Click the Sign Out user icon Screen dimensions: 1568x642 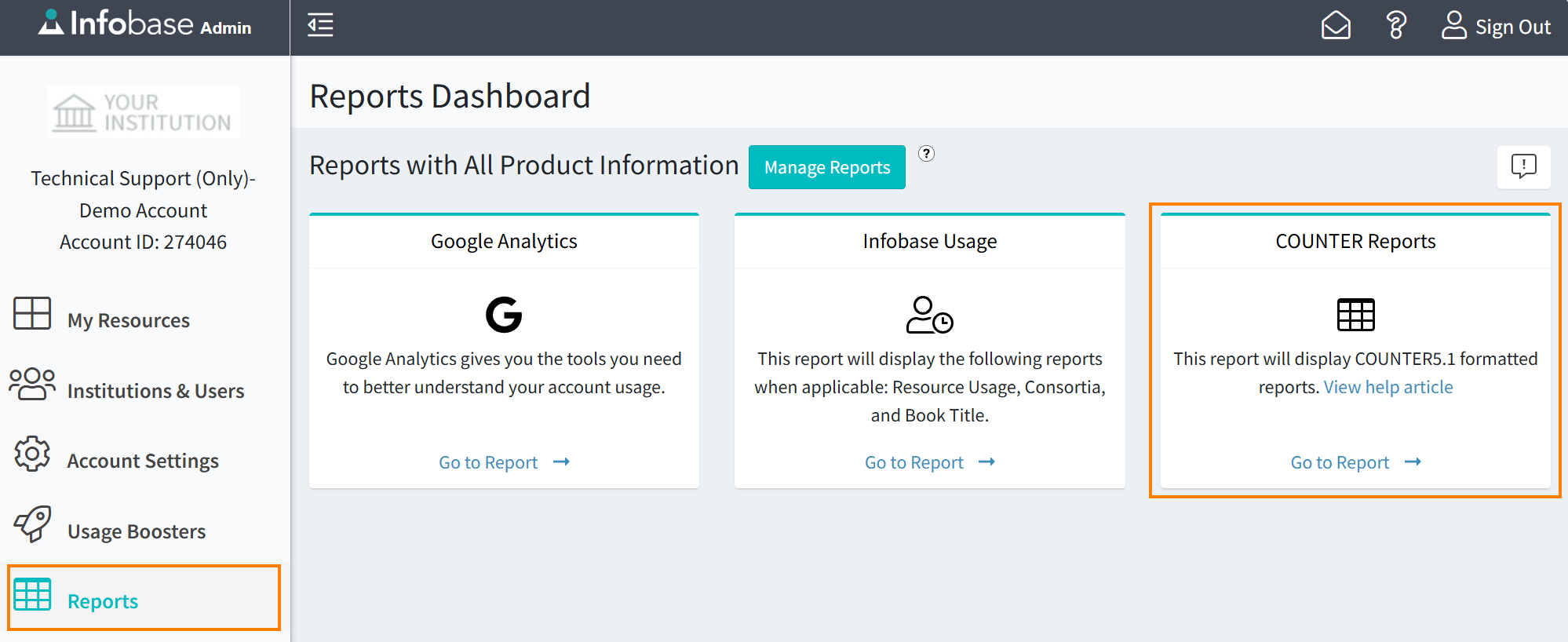(x=1453, y=25)
